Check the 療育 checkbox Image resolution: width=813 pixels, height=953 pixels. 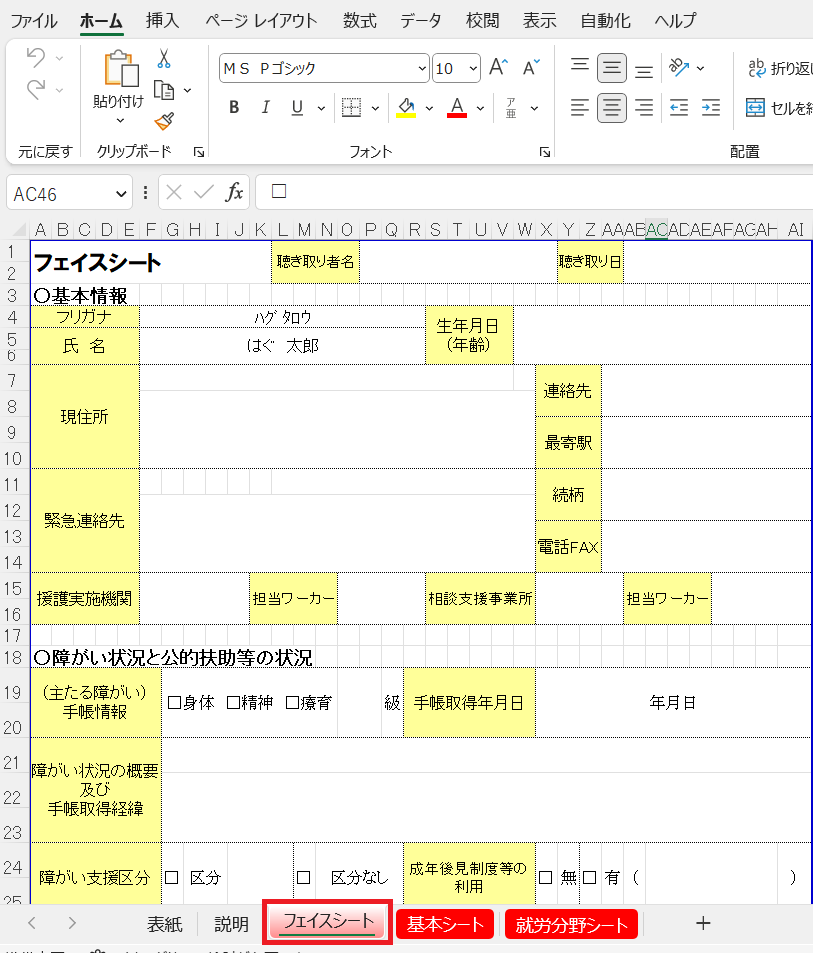click(292, 703)
